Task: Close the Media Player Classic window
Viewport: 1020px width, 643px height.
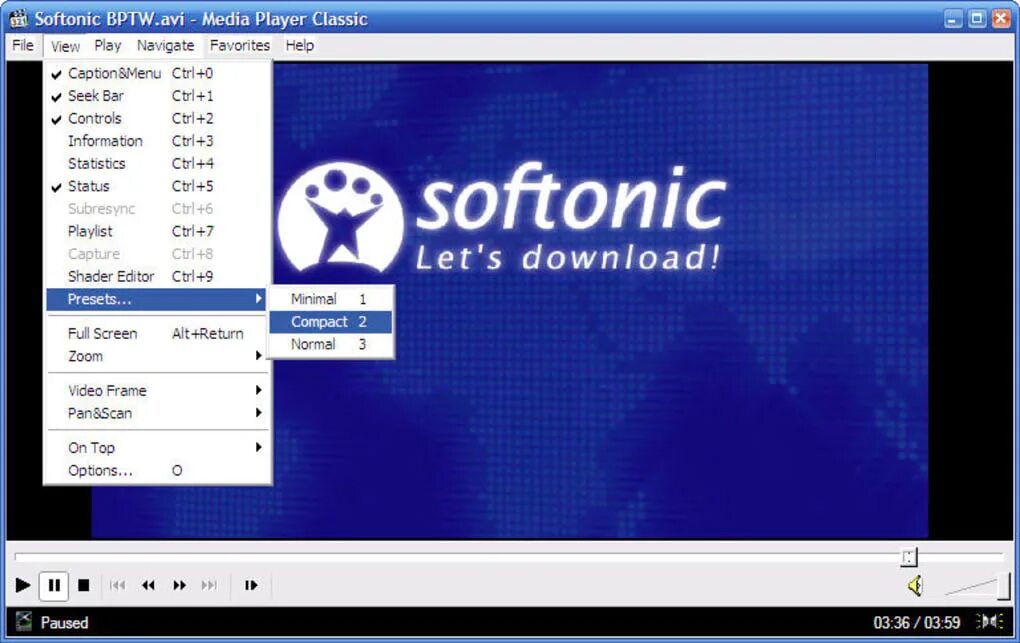Action: (1001, 18)
